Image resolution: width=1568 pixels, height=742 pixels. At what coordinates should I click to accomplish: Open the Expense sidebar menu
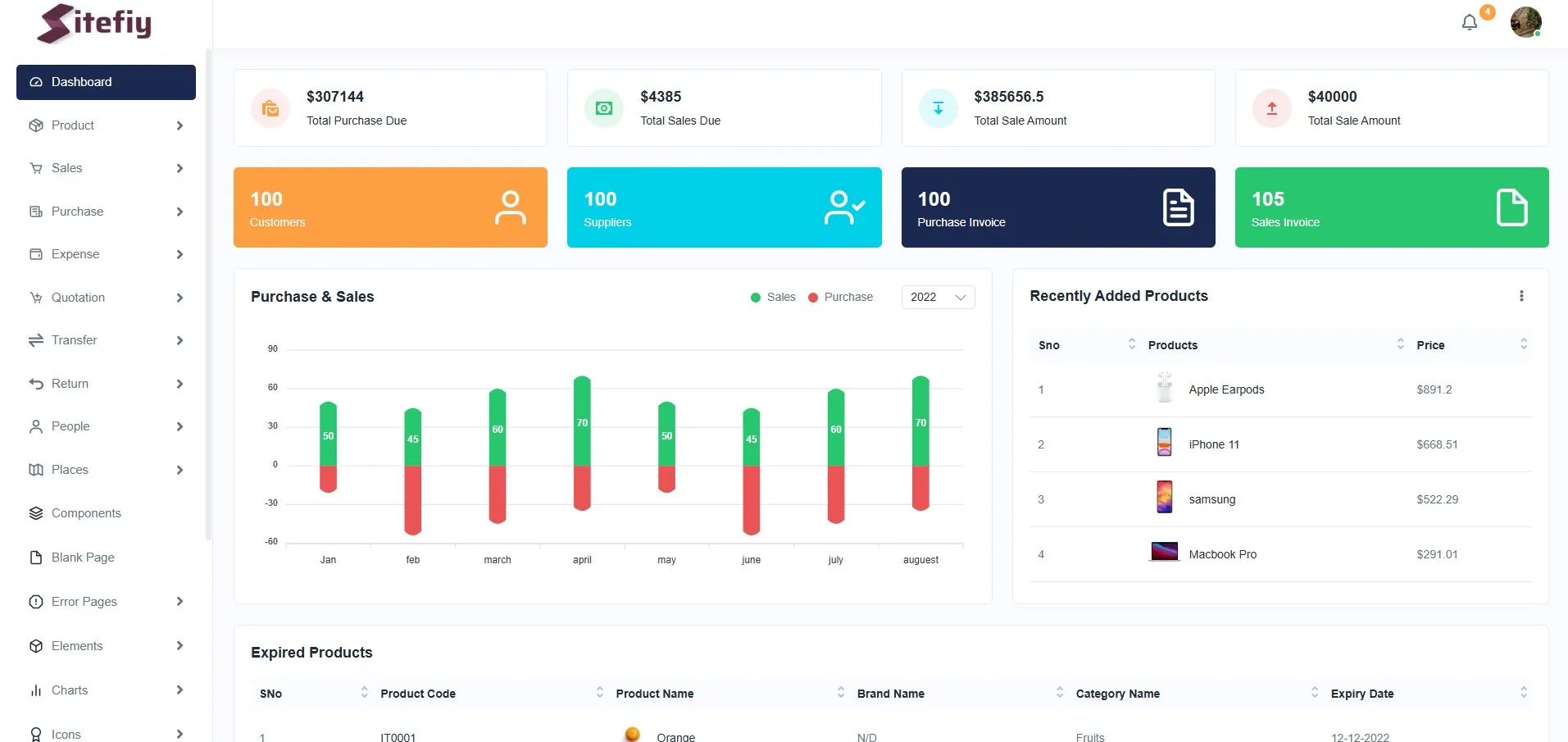pos(106,254)
